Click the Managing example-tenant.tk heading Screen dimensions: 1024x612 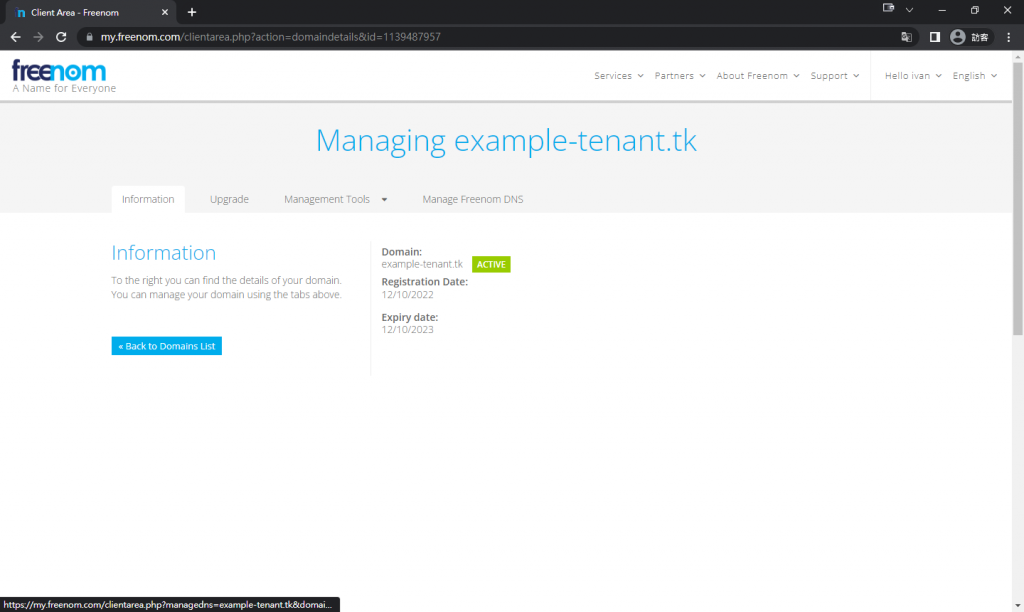506,141
